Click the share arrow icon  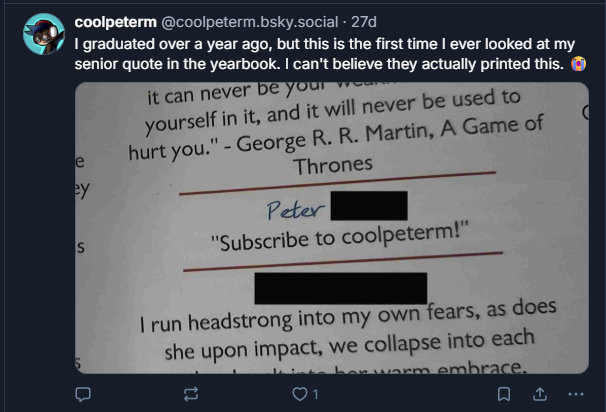point(540,395)
